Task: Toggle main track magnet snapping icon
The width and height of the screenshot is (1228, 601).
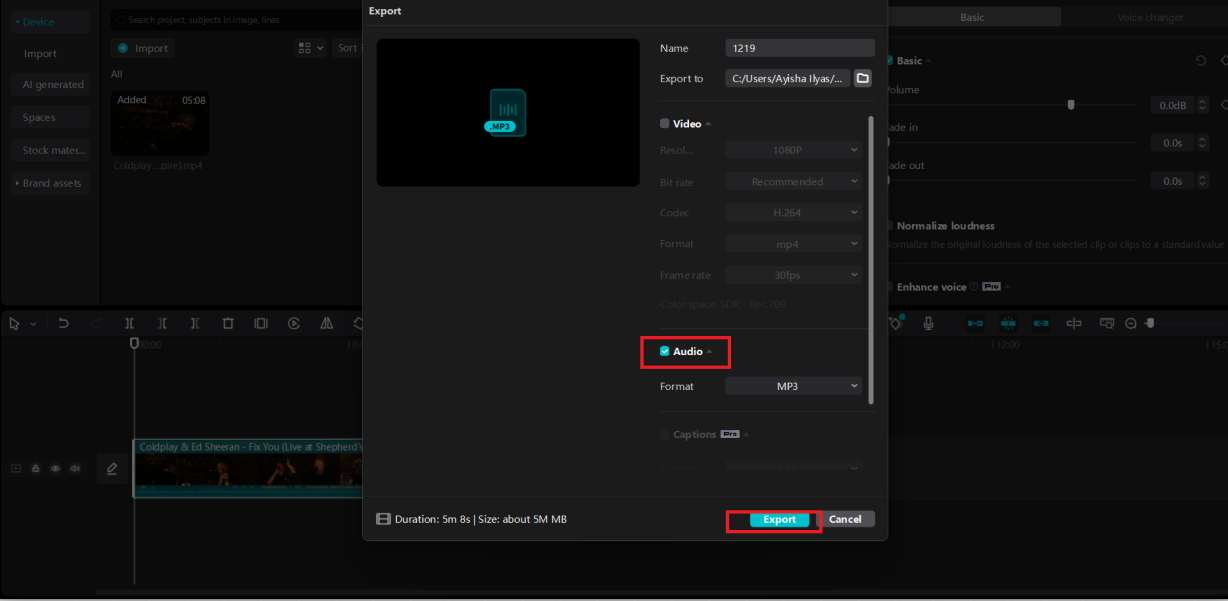Action: click(x=975, y=323)
